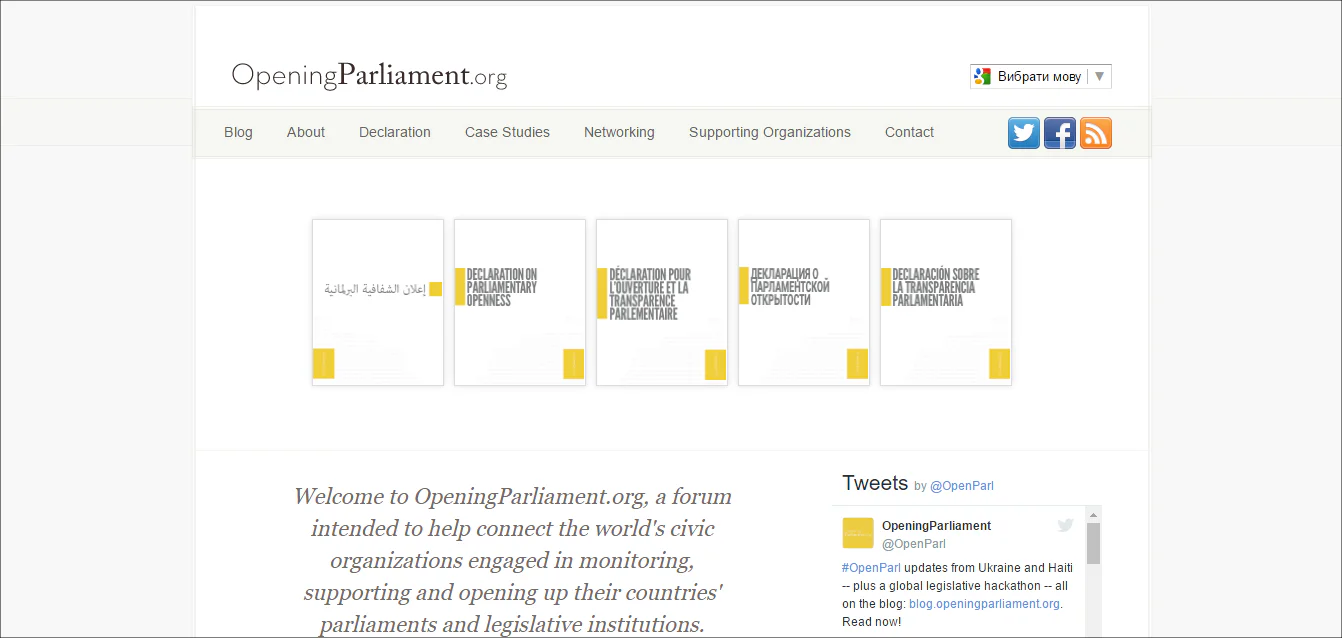The width and height of the screenshot is (1342, 638).
Task: Open the Networking menu item
Action: [619, 132]
